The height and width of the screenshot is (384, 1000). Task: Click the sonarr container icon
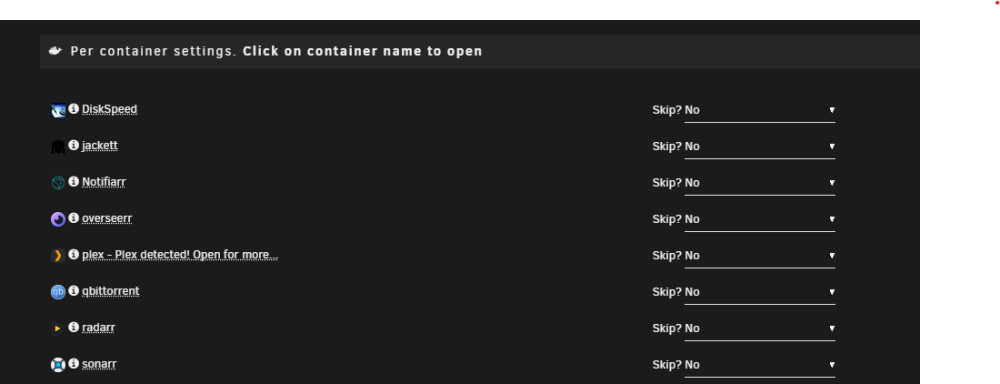coord(58,365)
